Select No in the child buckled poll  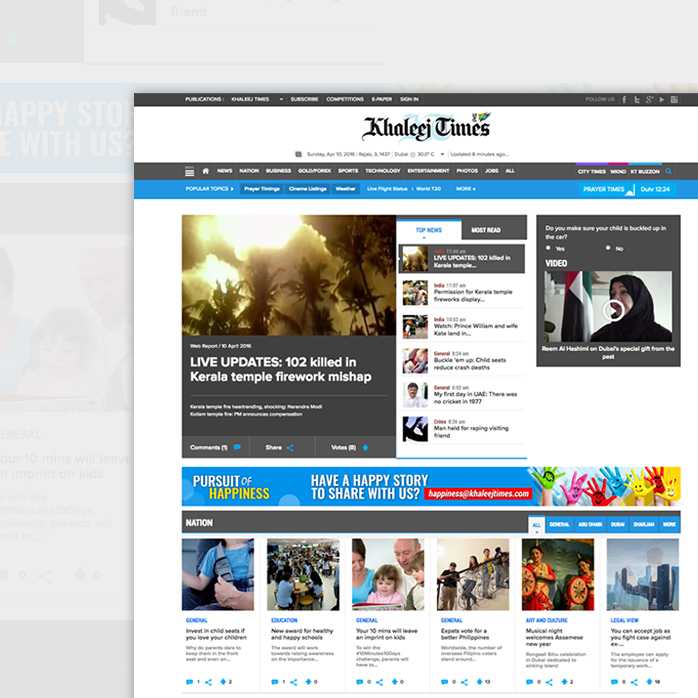click(x=608, y=248)
